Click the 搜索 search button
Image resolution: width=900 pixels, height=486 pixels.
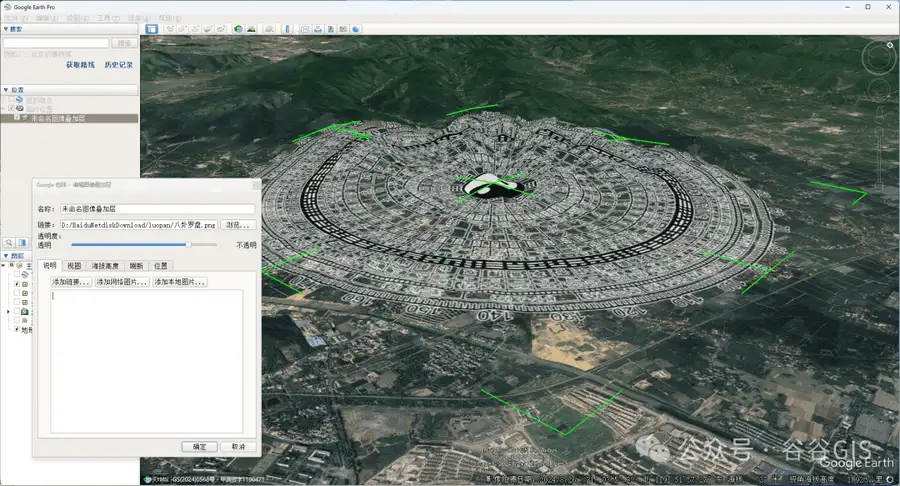point(125,43)
